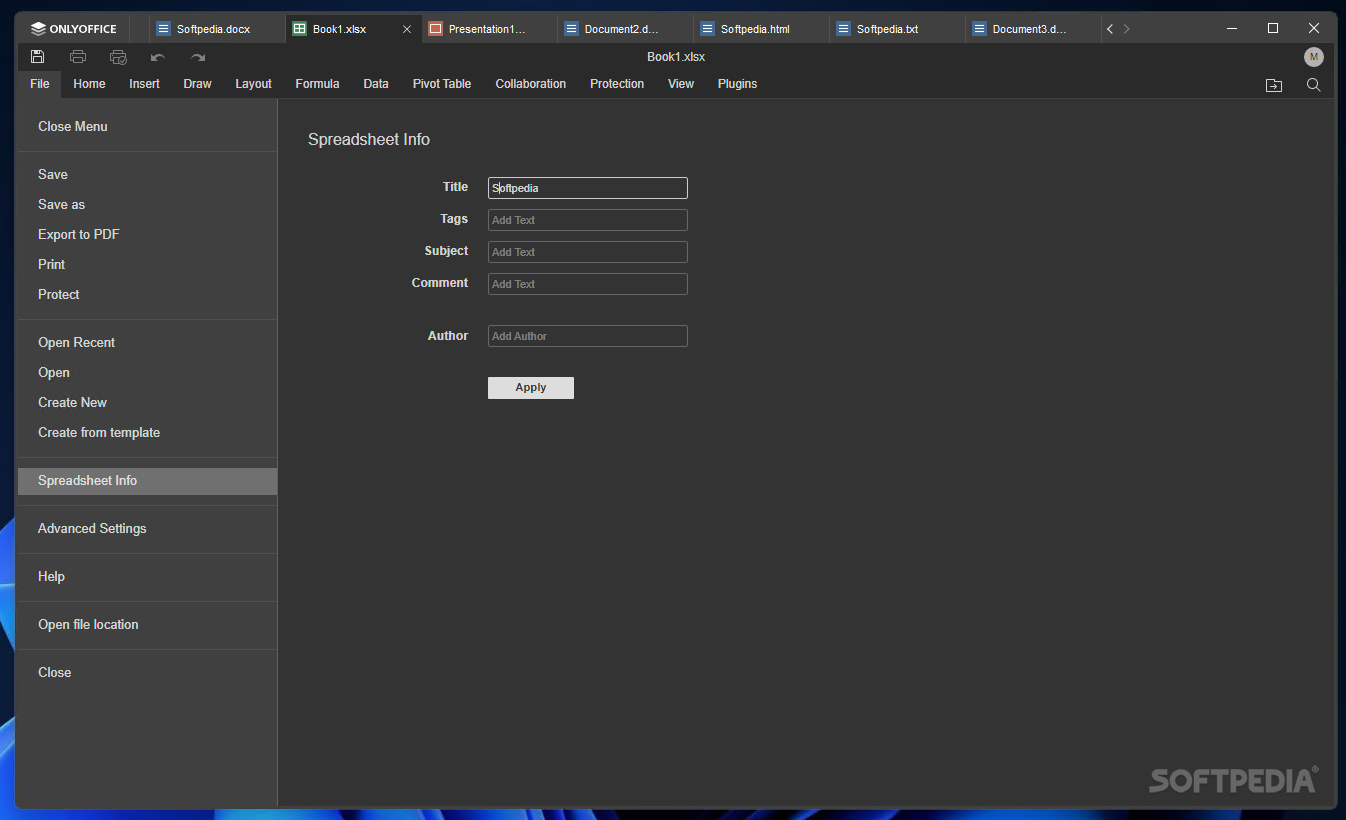Select Open file location entry
The height and width of the screenshot is (820, 1346).
click(x=147, y=625)
